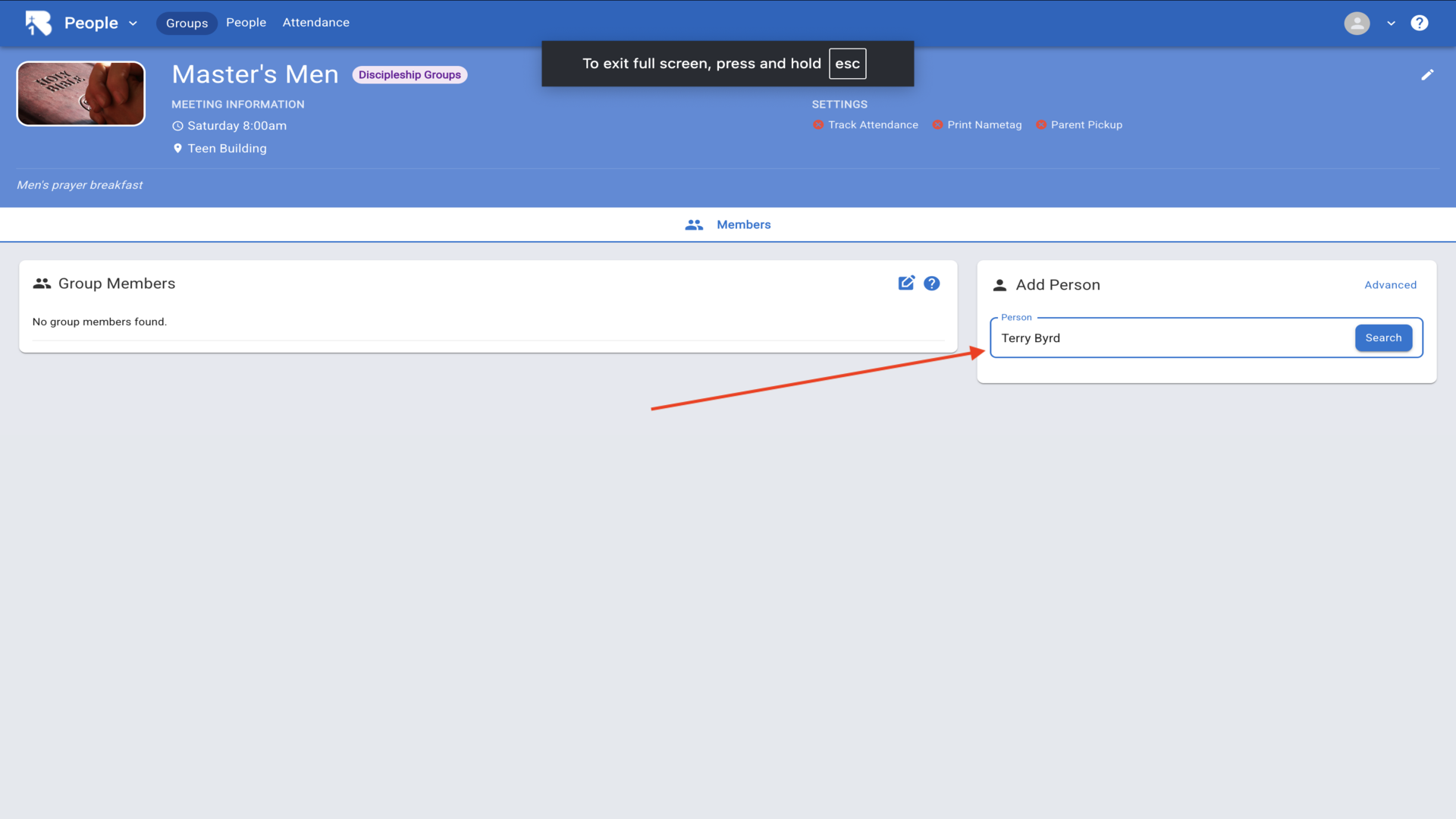Click the Add Person silhouette icon
1456x819 pixels.
[999, 285]
